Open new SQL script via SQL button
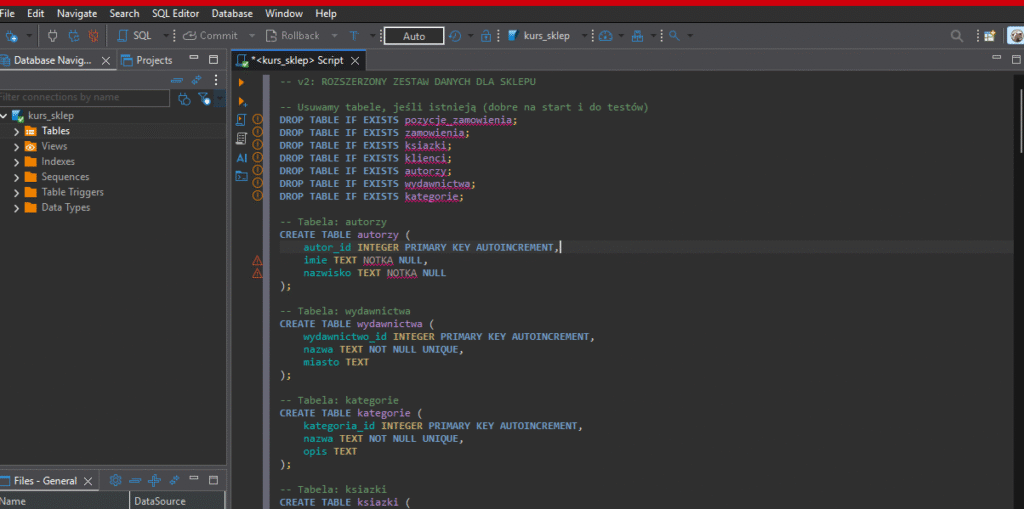 tap(134, 36)
